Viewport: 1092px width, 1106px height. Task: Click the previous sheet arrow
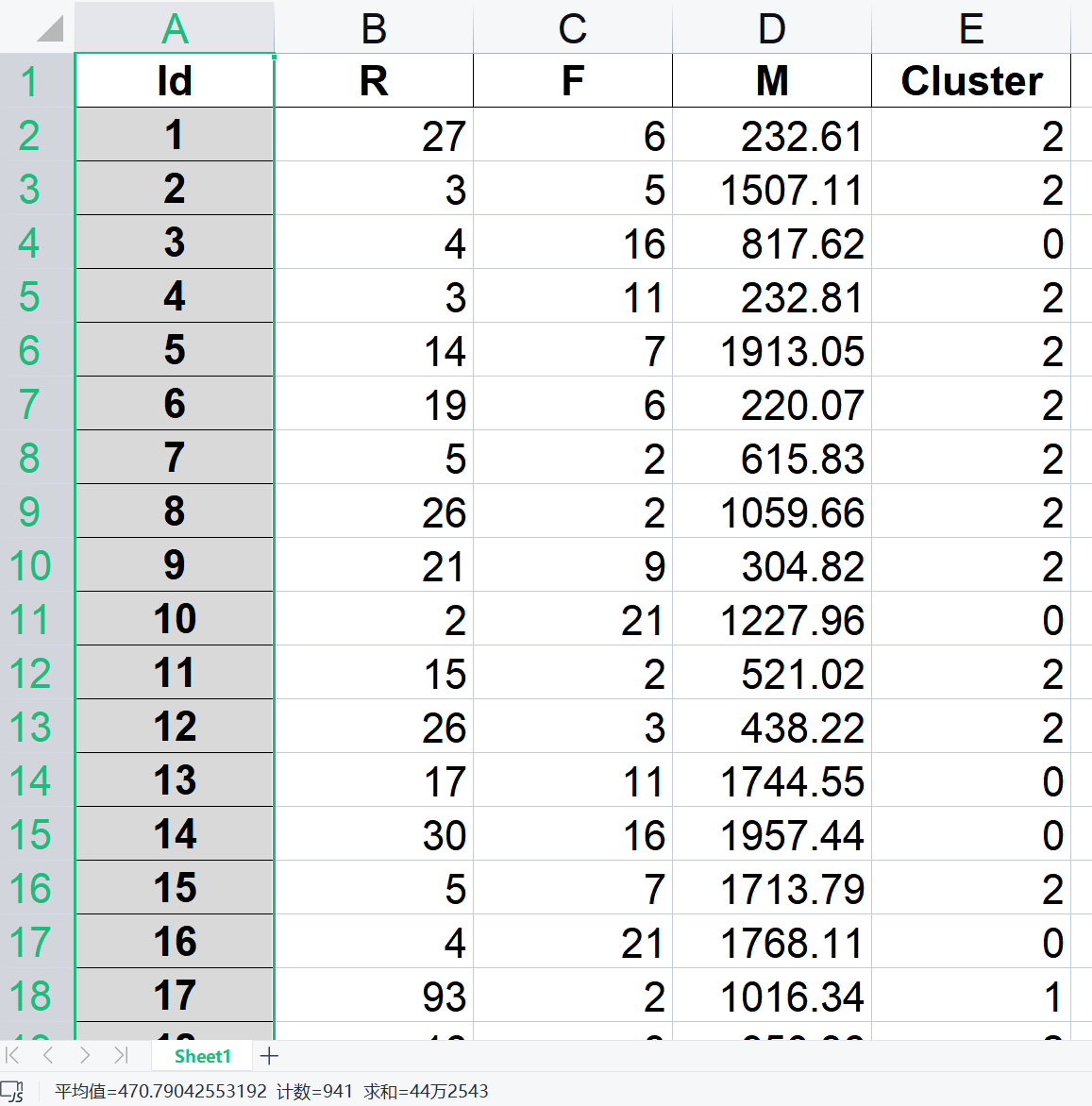(48, 1055)
